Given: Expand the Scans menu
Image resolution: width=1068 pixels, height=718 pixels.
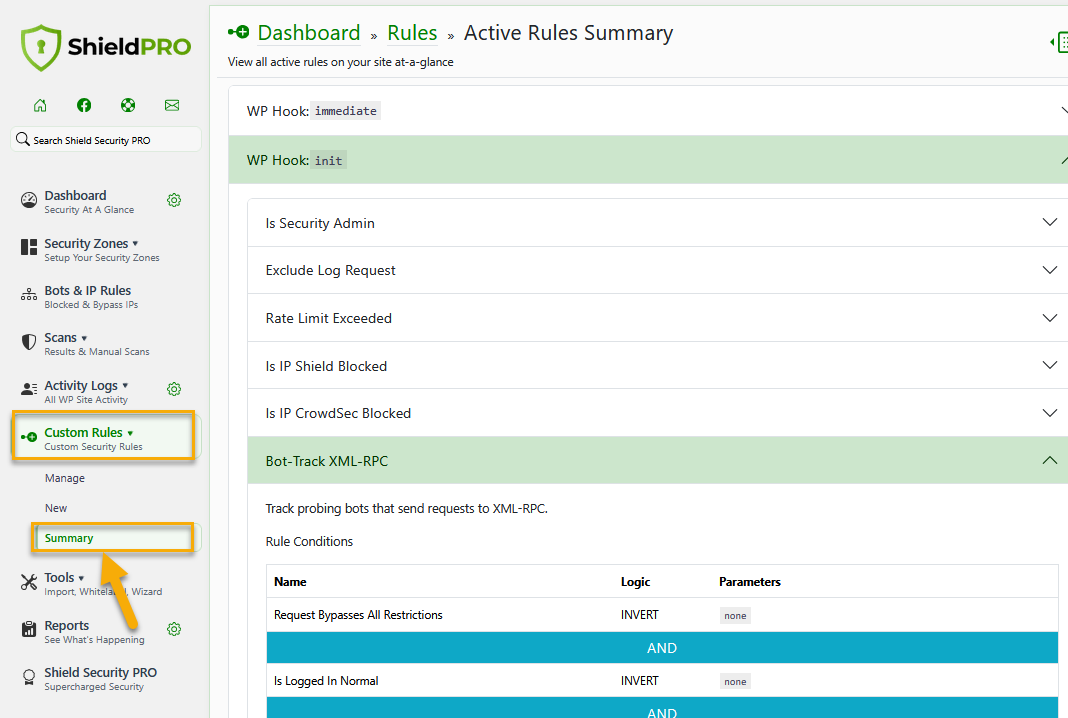Looking at the screenshot, I should coord(97,344).
